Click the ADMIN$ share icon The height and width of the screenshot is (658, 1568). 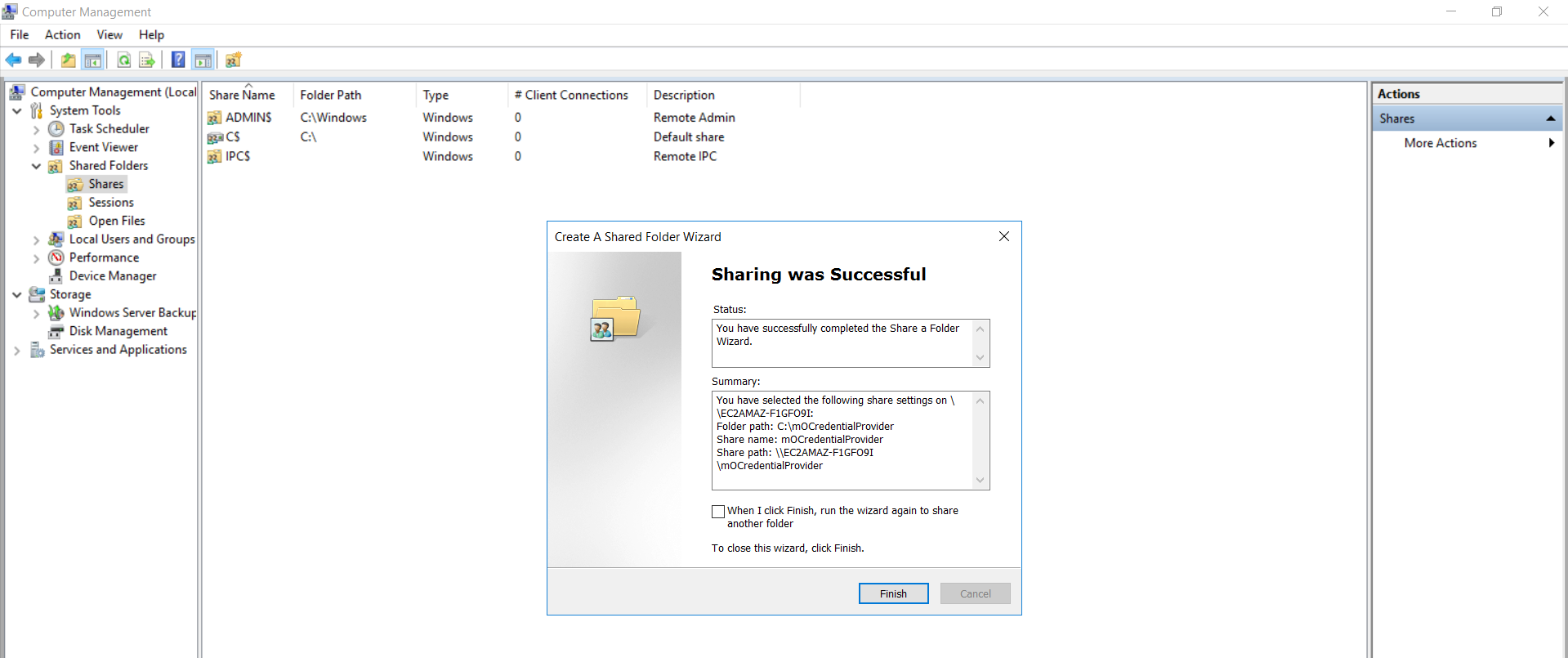click(x=215, y=118)
